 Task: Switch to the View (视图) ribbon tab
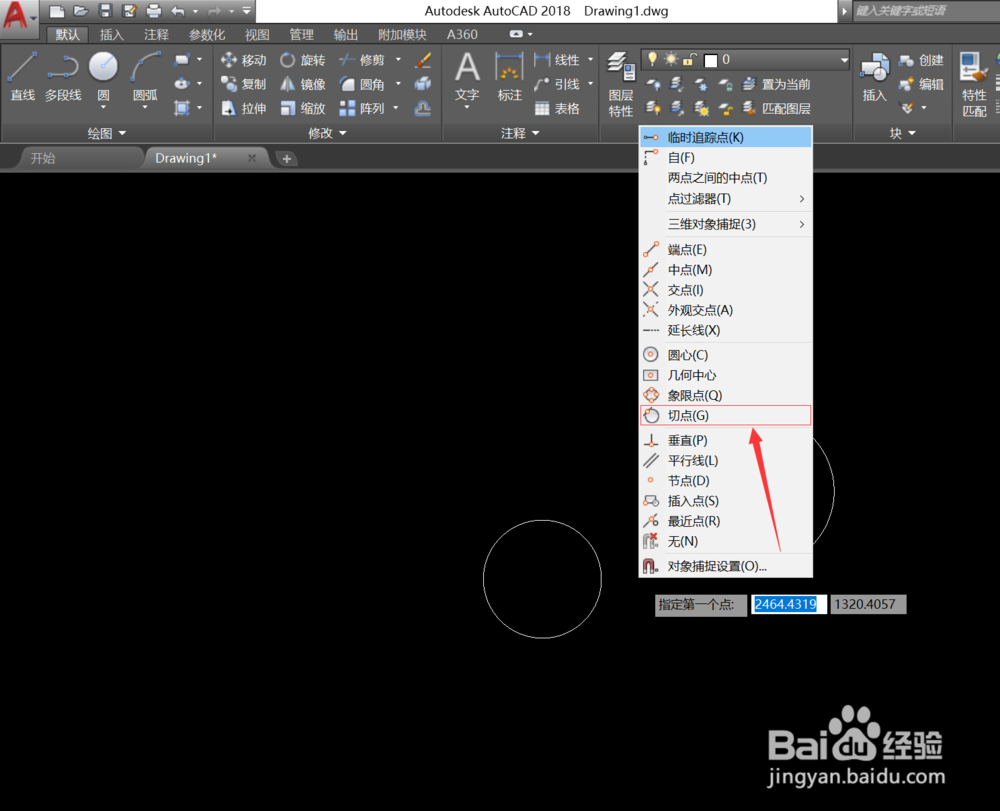point(257,34)
